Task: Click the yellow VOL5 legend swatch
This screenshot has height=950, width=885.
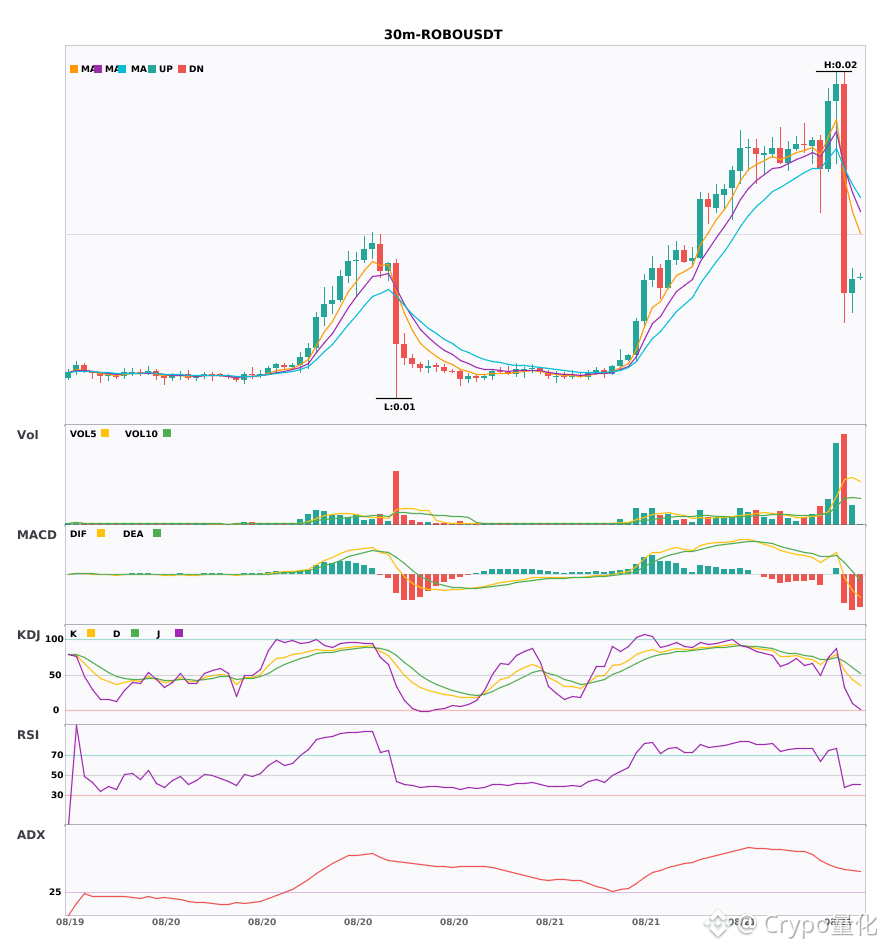Action: pos(105,433)
